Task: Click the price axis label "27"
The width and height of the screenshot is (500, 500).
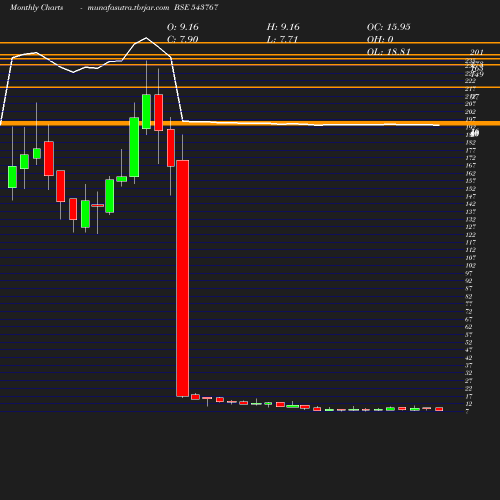Action: click(469, 381)
